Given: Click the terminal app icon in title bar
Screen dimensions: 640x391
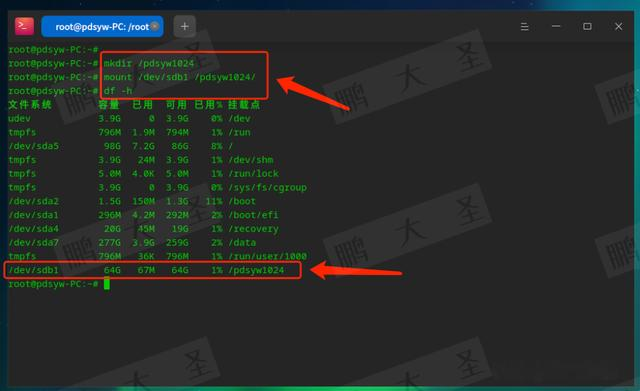Looking at the screenshot, I should tap(24, 27).
